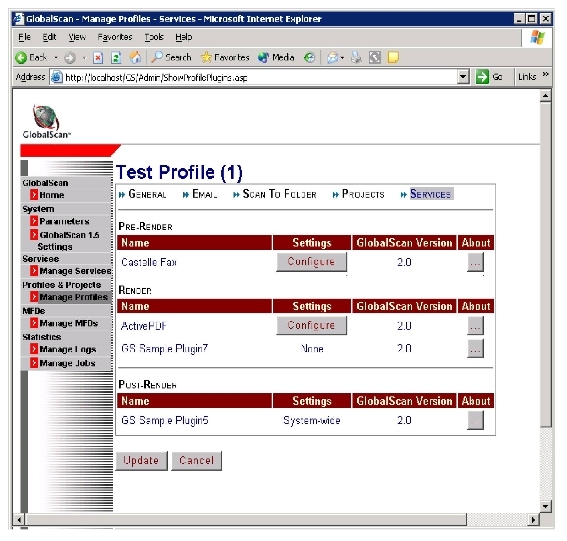Open About for Castelle Fax
The height and width of the screenshot is (541, 567).
click(x=475, y=262)
